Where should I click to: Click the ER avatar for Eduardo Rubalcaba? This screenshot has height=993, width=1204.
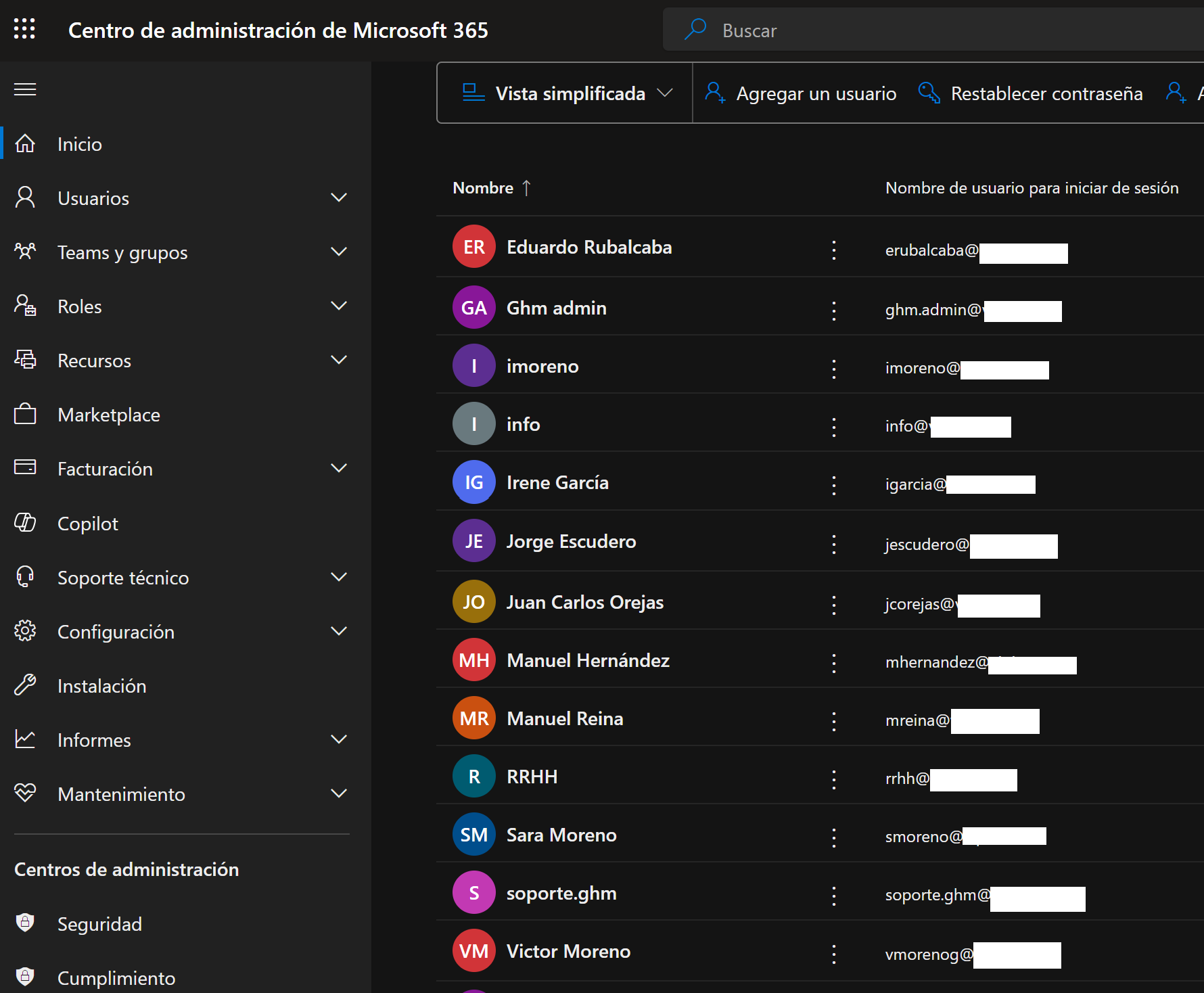(473, 247)
